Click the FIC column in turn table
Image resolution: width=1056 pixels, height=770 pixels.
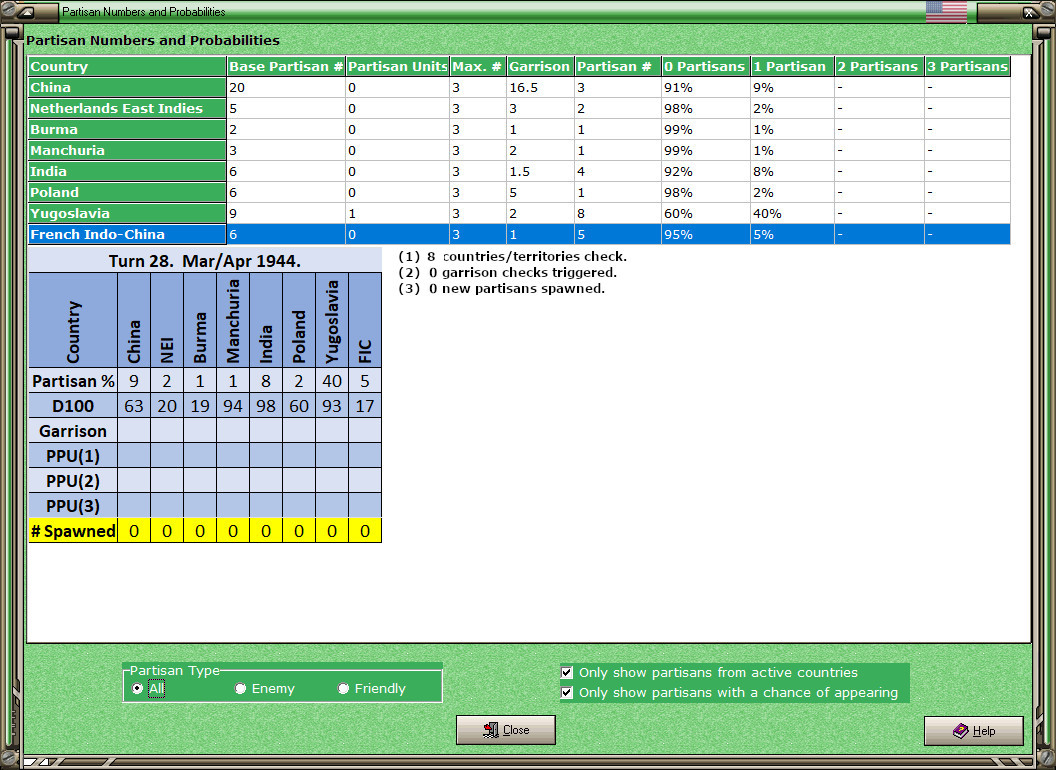364,321
